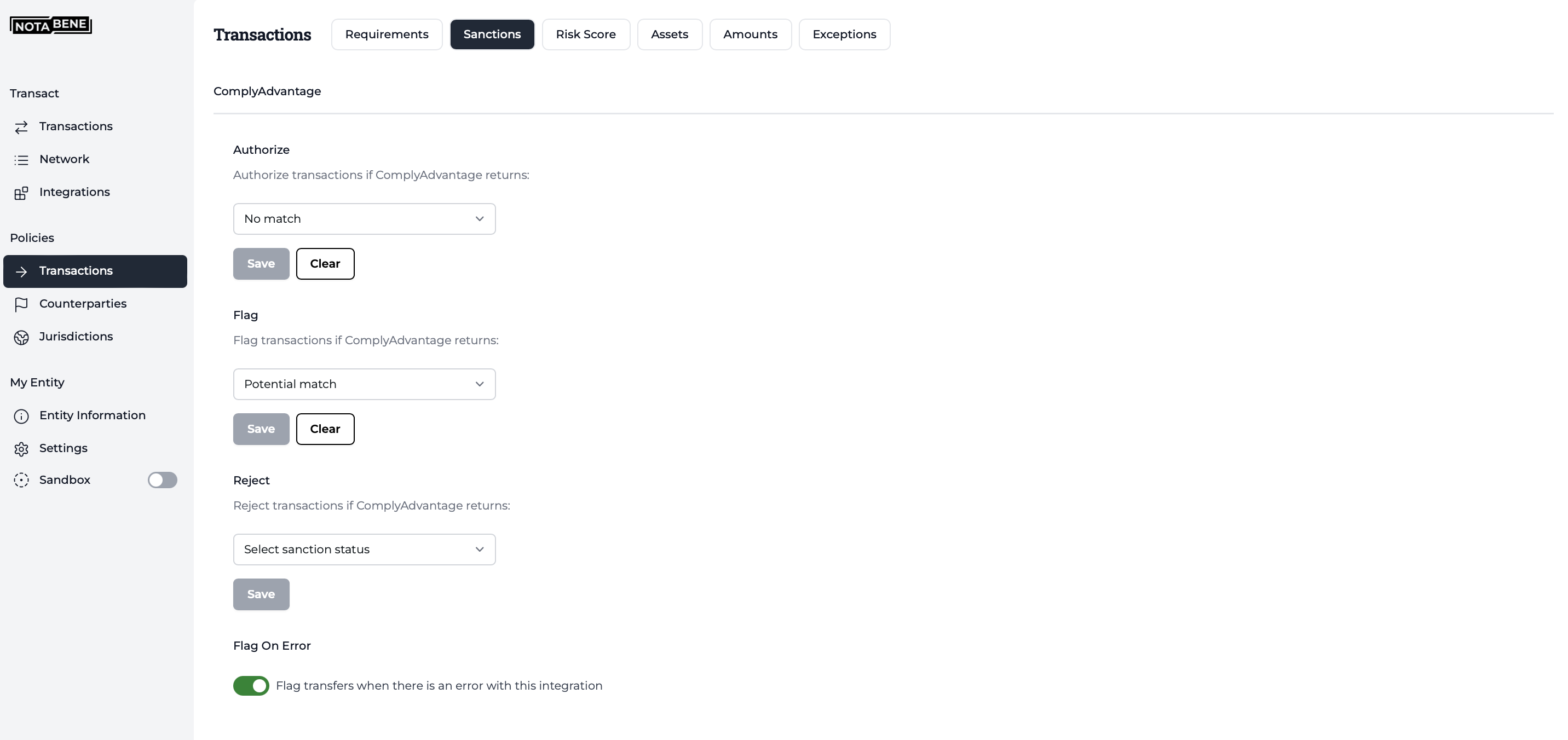Screen dimensions: 1568x740
Task: Save the Flag sanction setting
Action: [x=261, y=429]
